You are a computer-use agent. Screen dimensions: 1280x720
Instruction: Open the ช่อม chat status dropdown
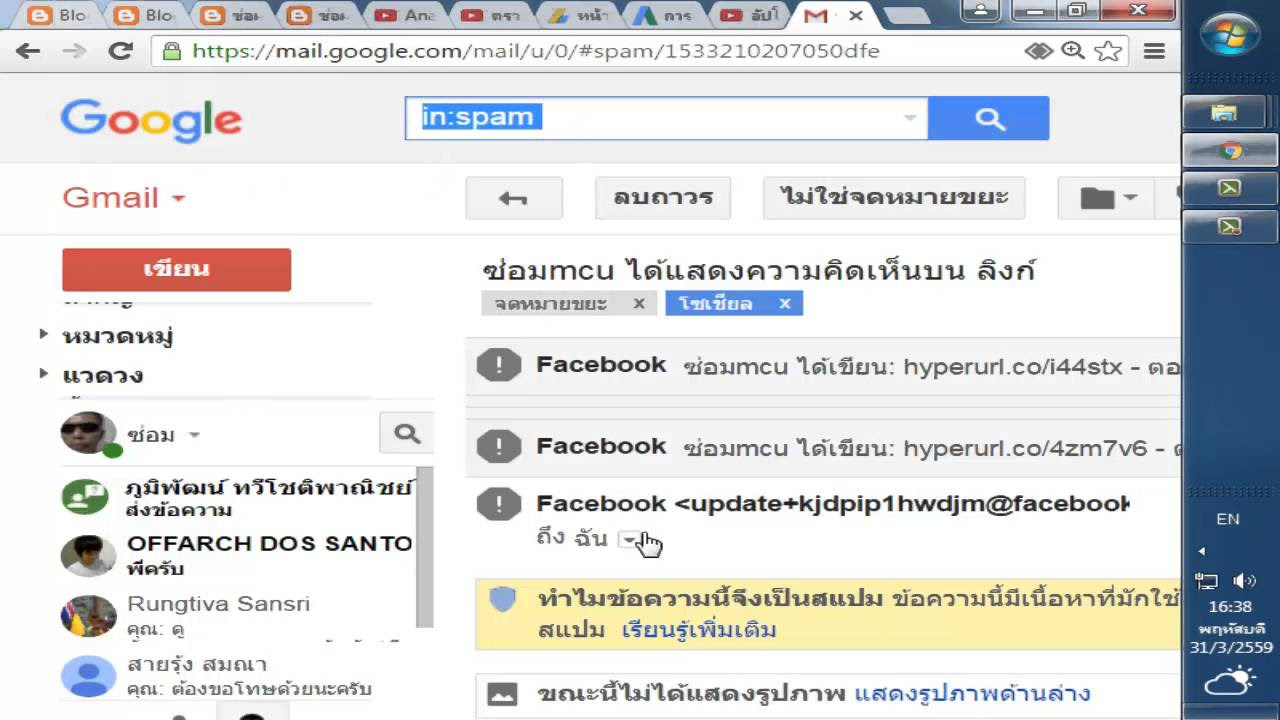pyautogui.click(x=195, y=435)
